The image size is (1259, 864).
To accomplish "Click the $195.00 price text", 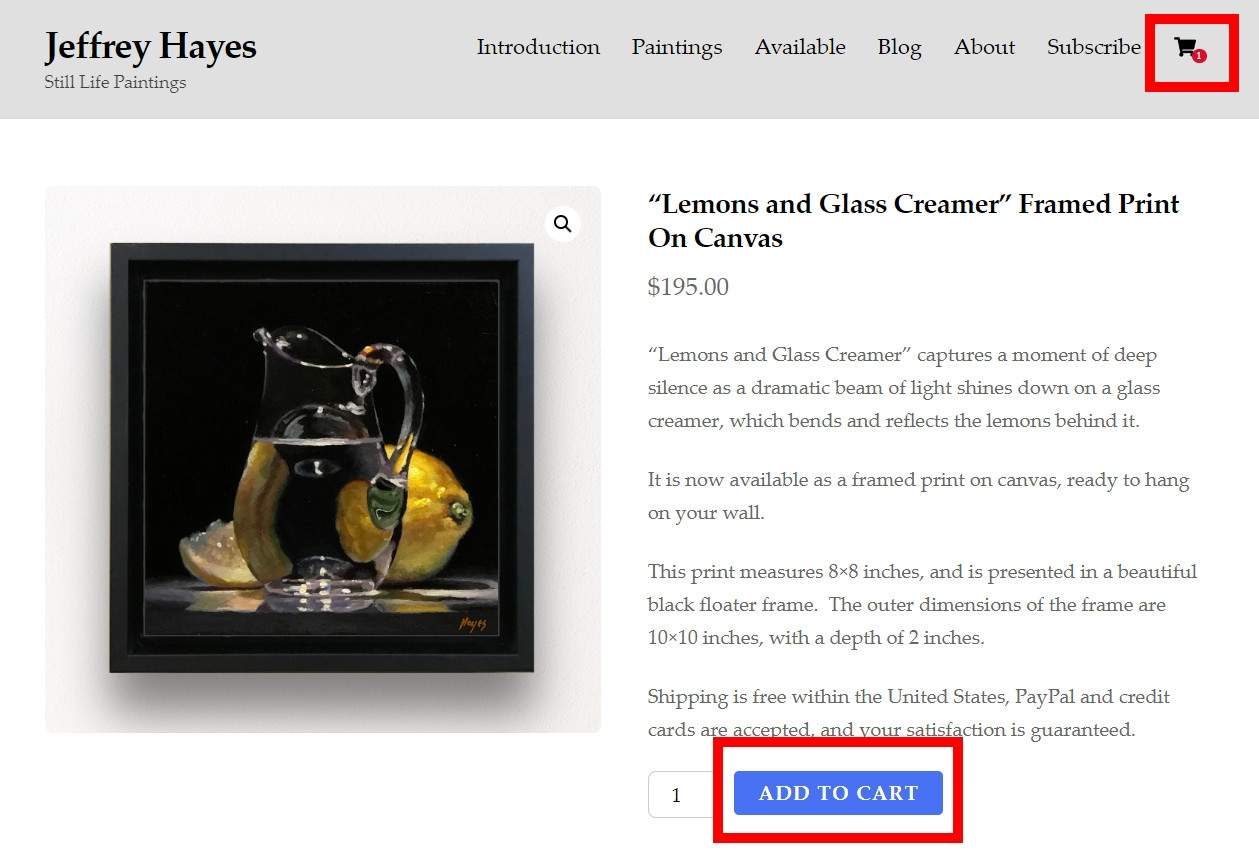I will pyautogui.click(x=688, y=287).
